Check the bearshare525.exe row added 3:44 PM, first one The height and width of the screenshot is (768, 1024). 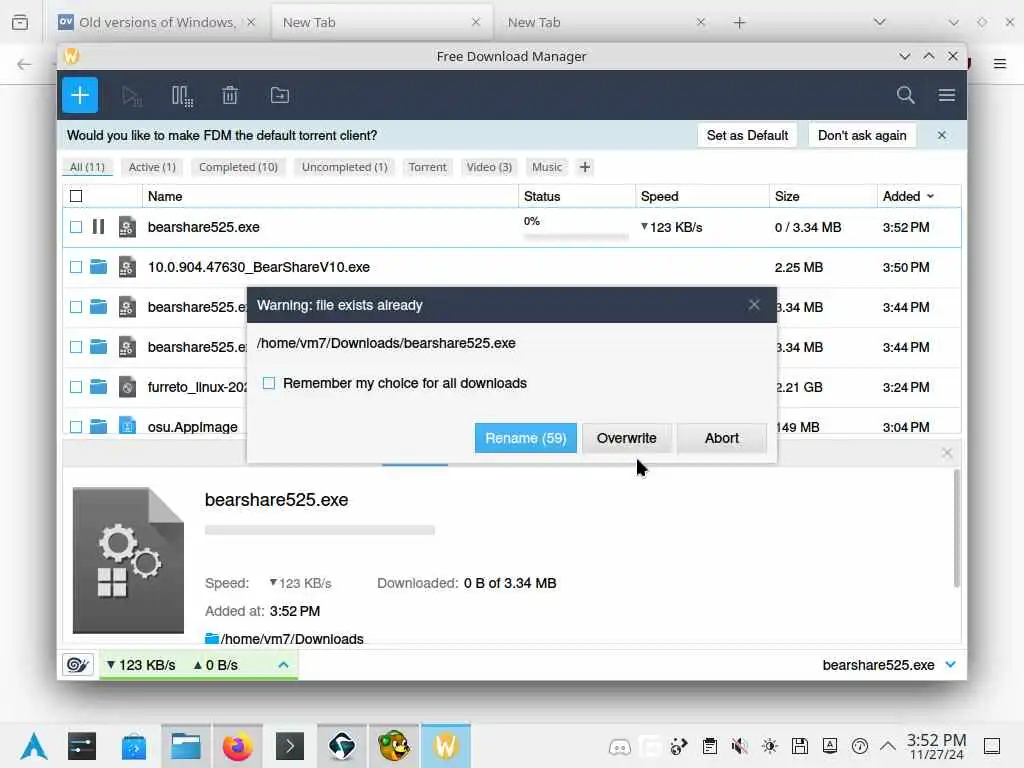click(x=76, y=306)
